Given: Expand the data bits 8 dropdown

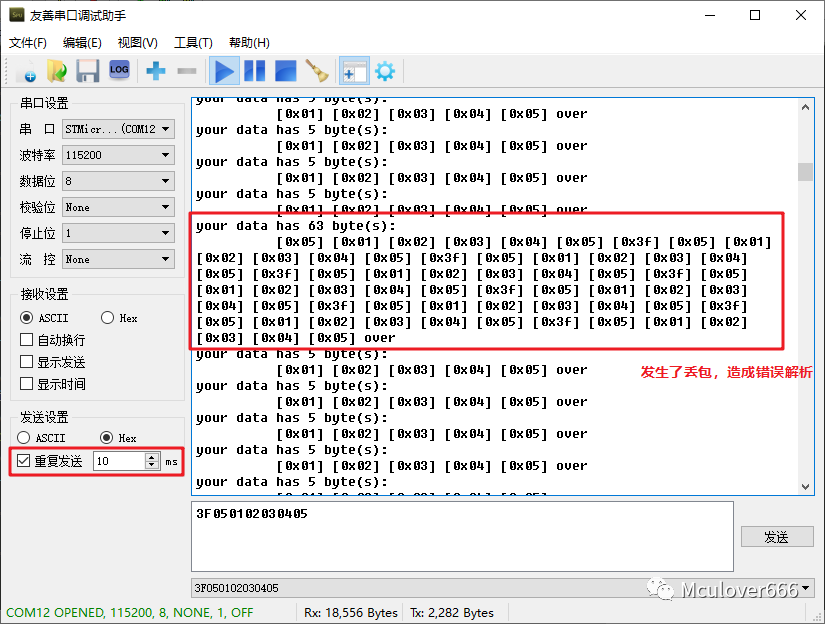Looking at the screenshot, I should pyautogui.click(x=118, y=181).
